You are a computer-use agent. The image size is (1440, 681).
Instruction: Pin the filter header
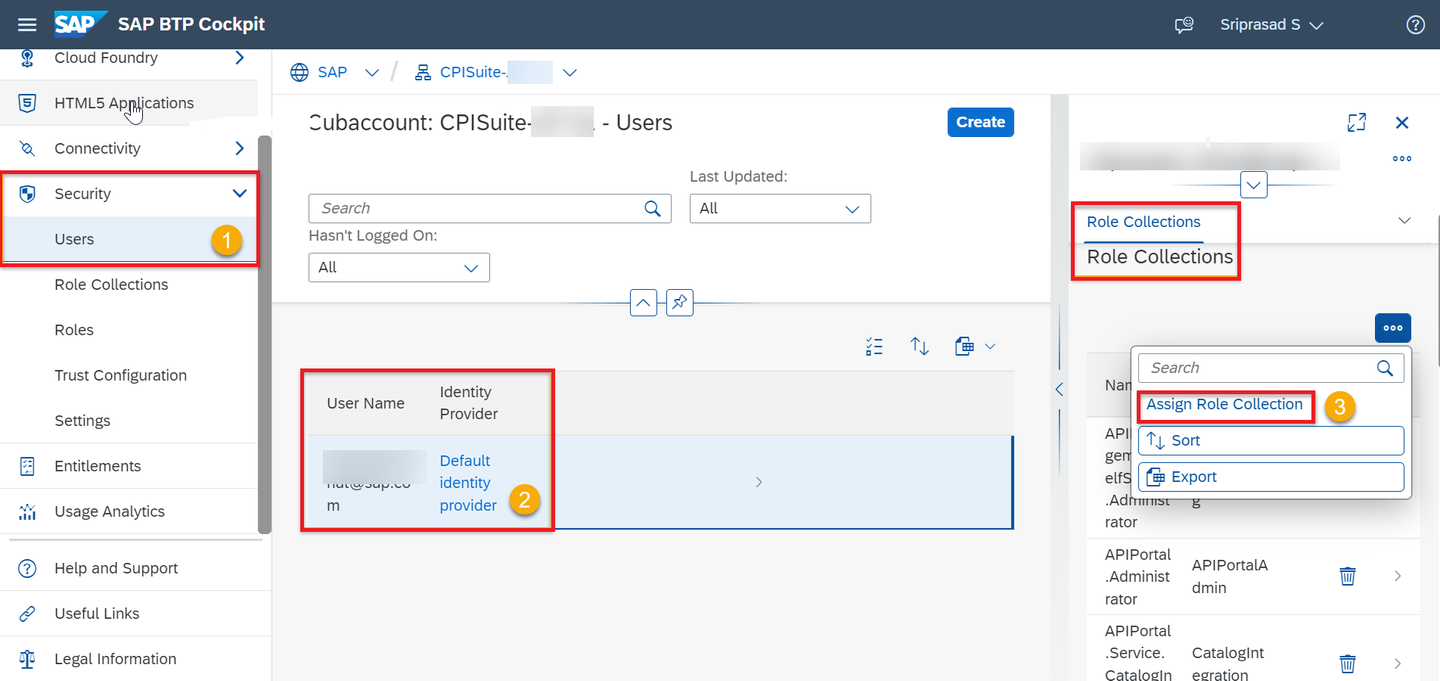tap(680, 302)
